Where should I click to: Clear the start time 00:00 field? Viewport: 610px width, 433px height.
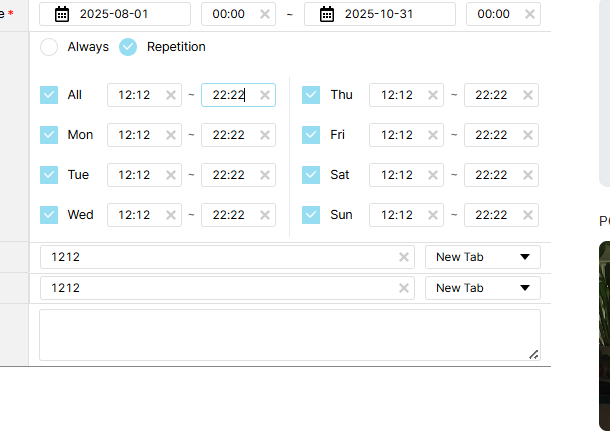pyautogui.click(x=264, y=14)
